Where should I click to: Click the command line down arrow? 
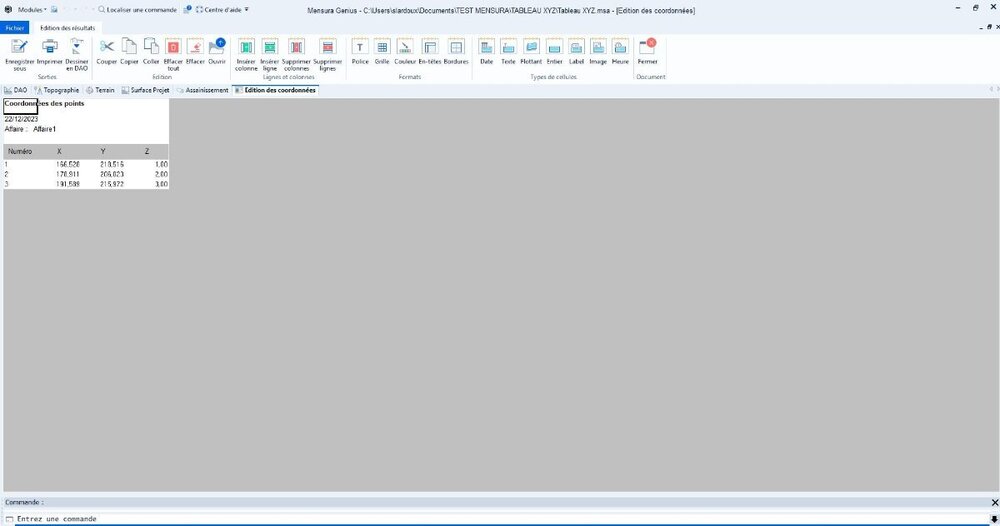(994, 519)
